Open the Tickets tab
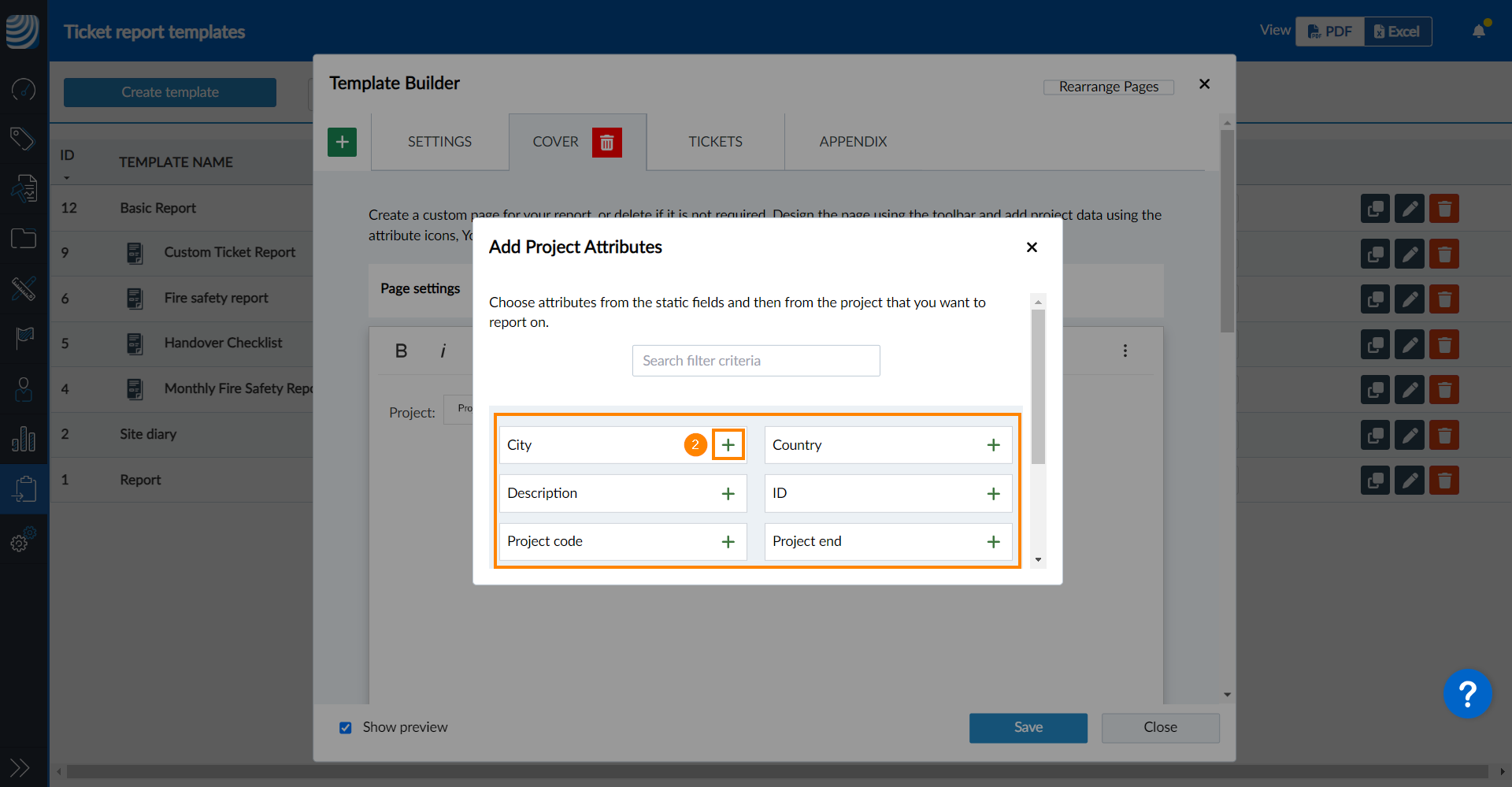Image resolution: width=1512 pixels, height=787 pixels. 715,142
